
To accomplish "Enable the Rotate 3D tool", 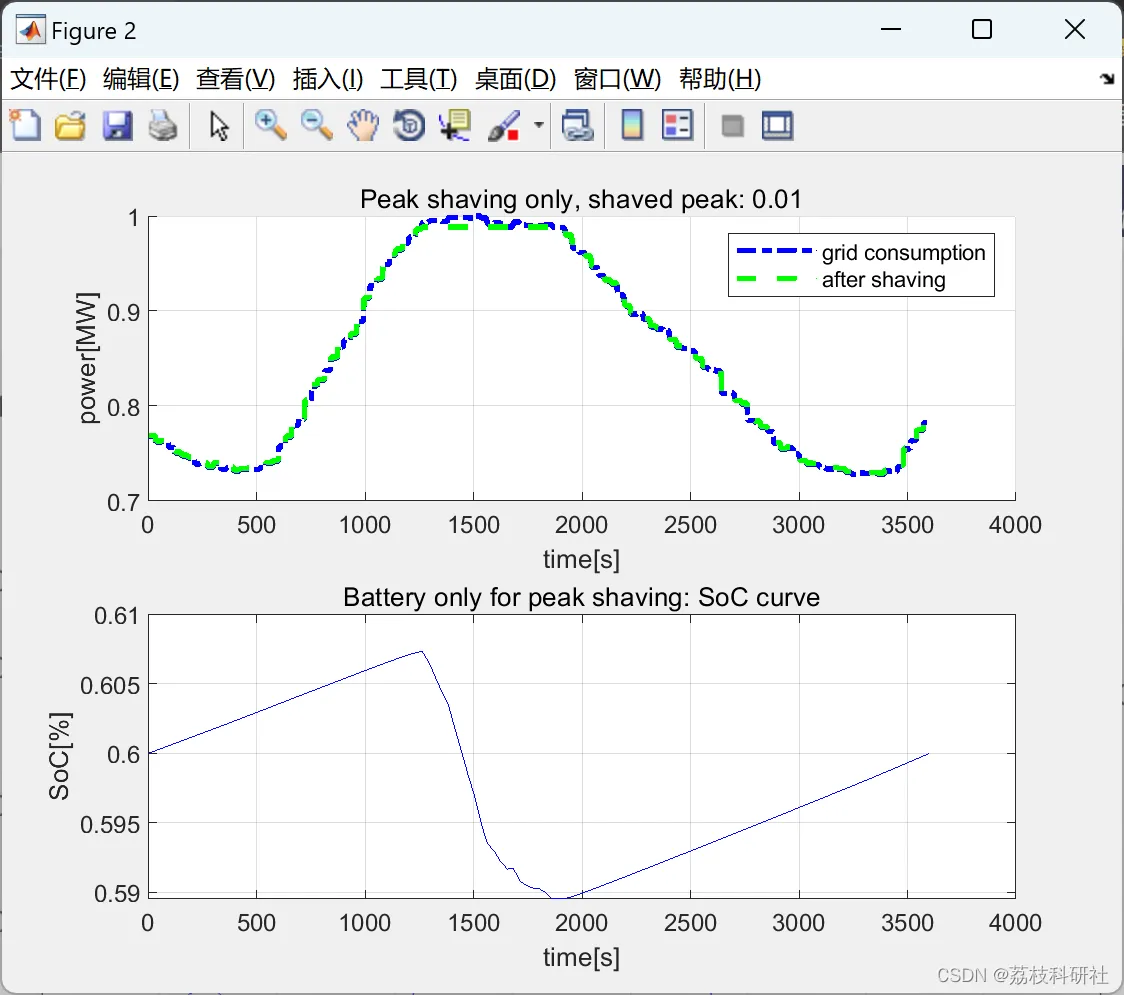I will coord(409,125).
